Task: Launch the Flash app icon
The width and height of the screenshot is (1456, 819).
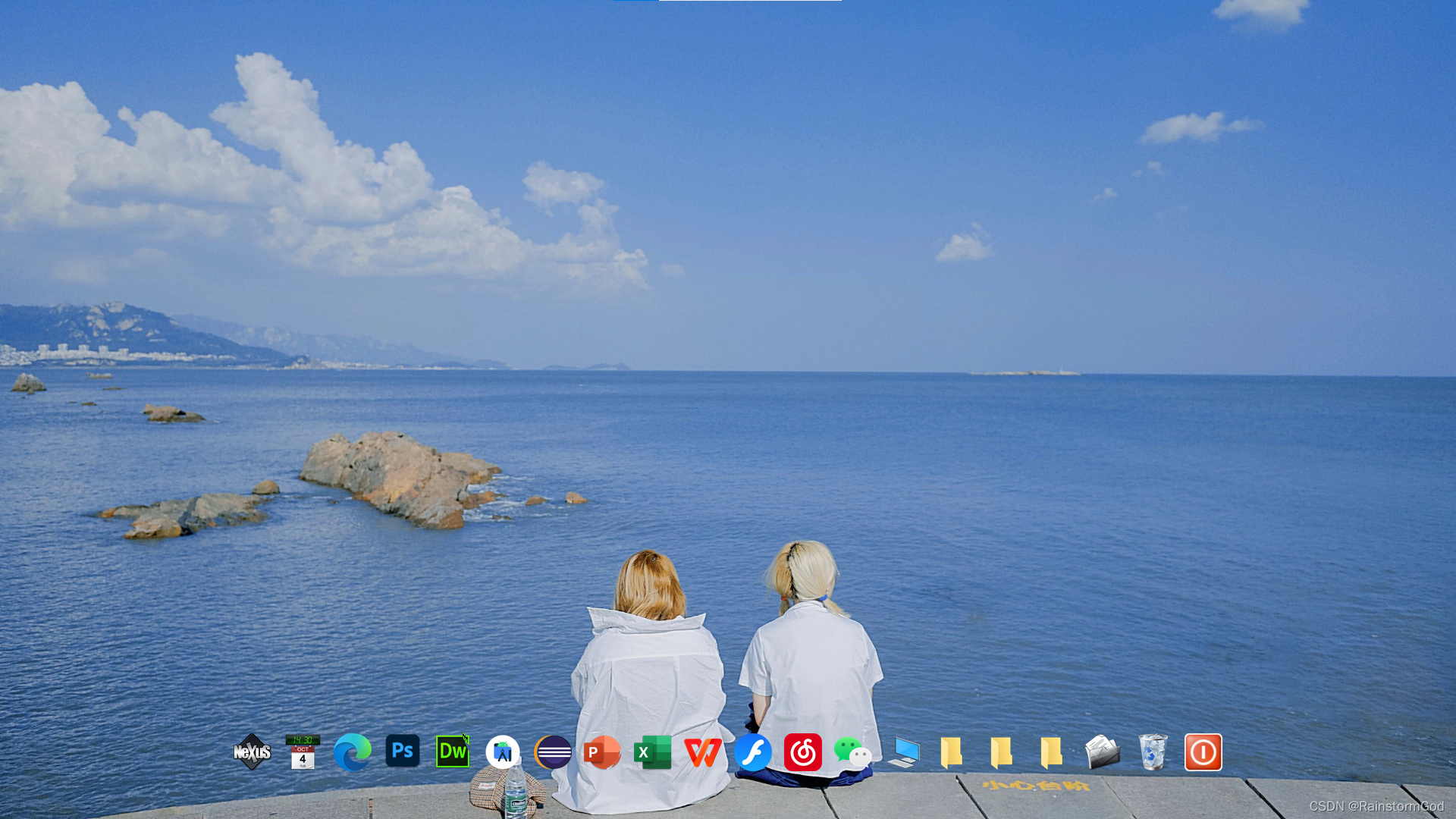Action: point(753,752)
